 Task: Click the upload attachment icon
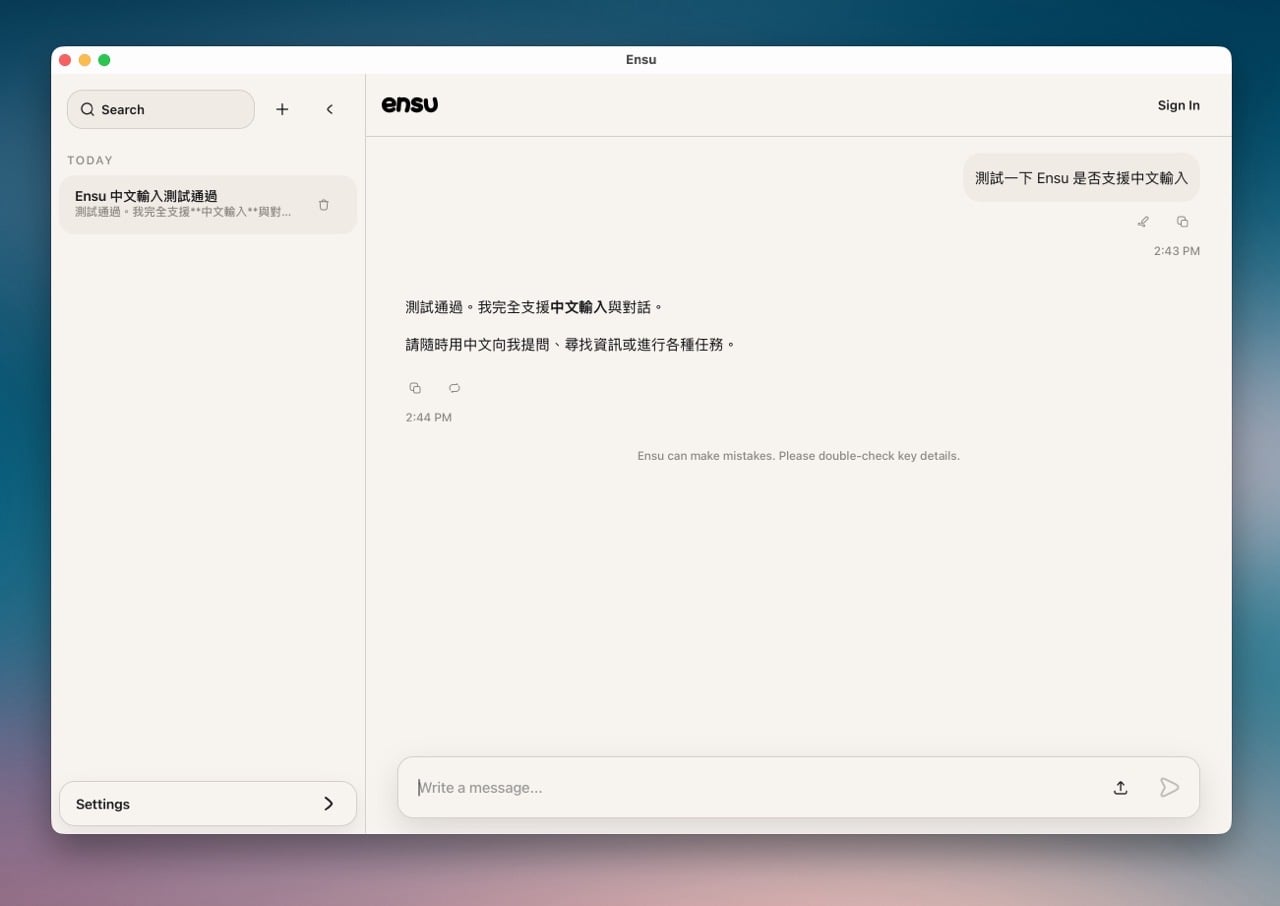tap(1120, 788)
